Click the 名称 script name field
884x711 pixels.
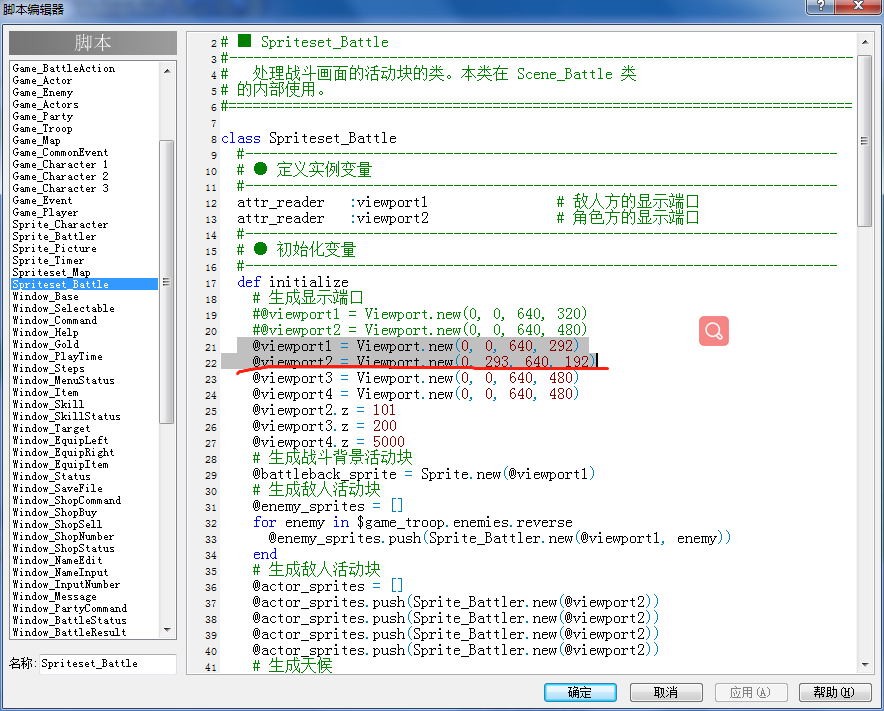107,664
